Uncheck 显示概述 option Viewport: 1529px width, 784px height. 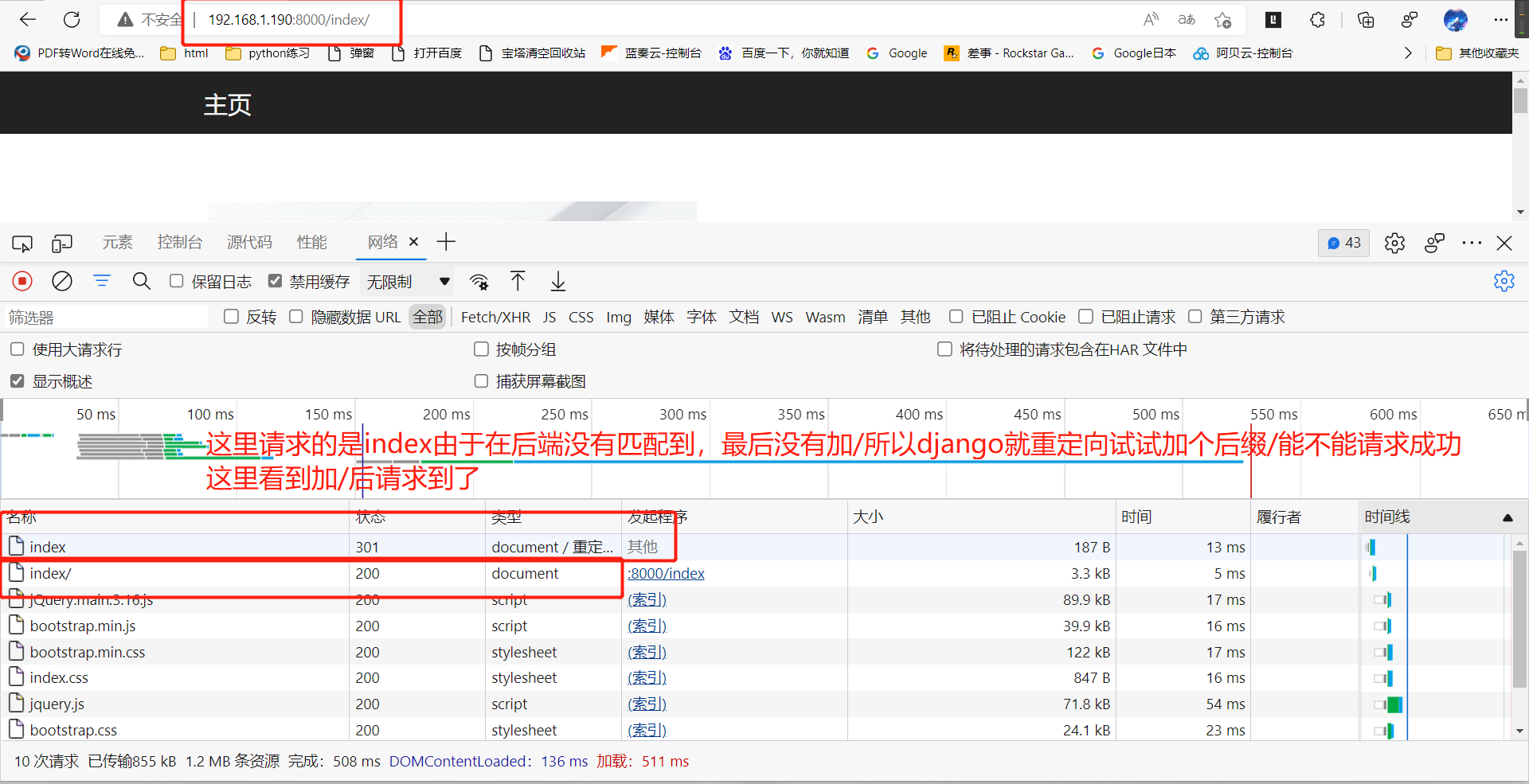18,380
